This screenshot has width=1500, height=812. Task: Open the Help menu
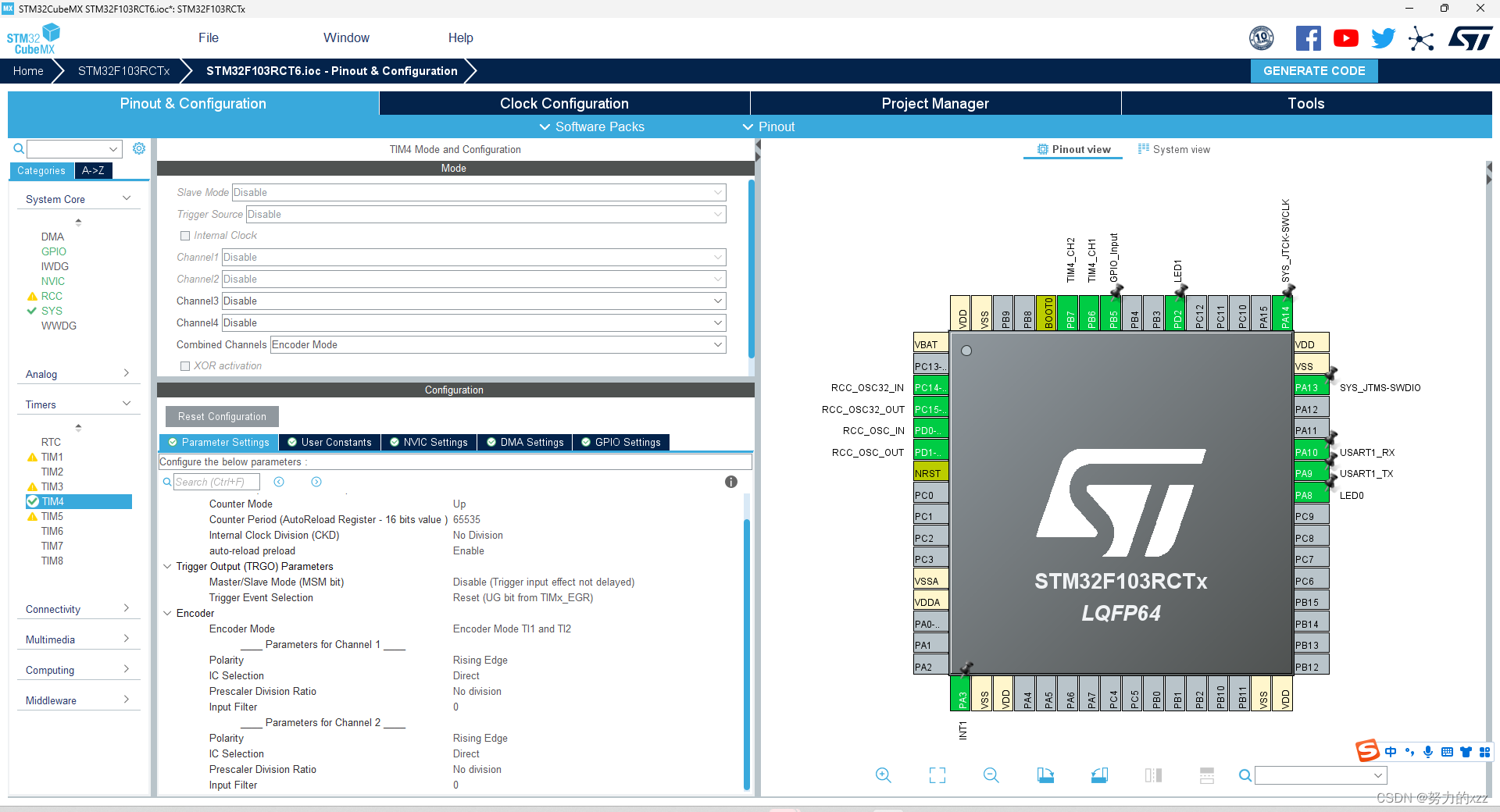click(x=461, y=38)
